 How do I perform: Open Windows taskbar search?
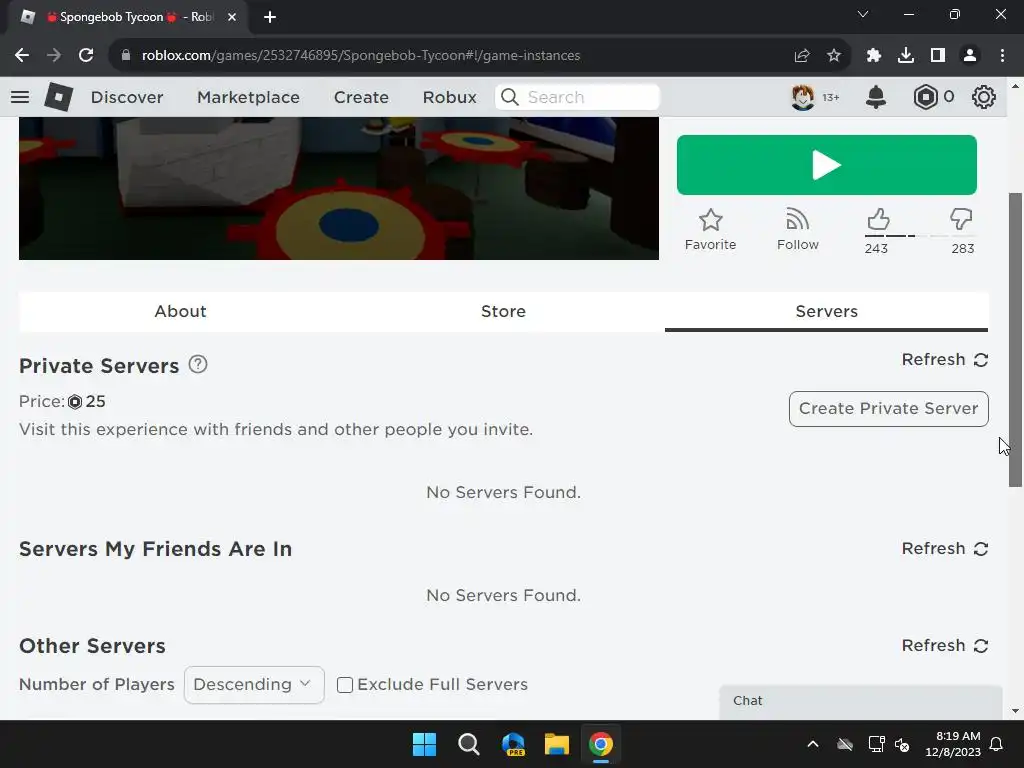point(469,744)
